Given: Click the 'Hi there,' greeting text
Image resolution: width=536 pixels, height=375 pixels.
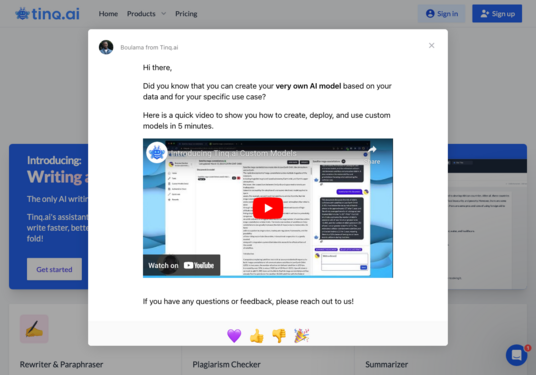Looking at the screenshot, I should 157,68.
